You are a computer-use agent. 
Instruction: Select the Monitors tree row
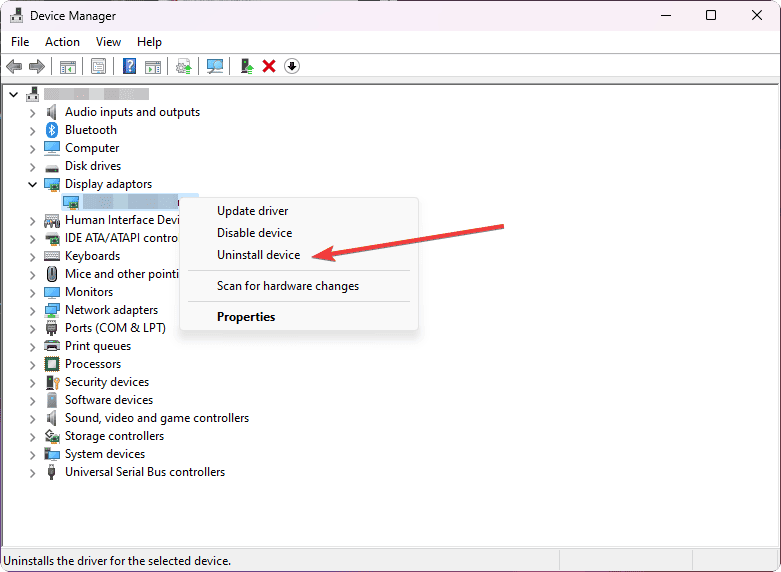click(x=89, y=292)
